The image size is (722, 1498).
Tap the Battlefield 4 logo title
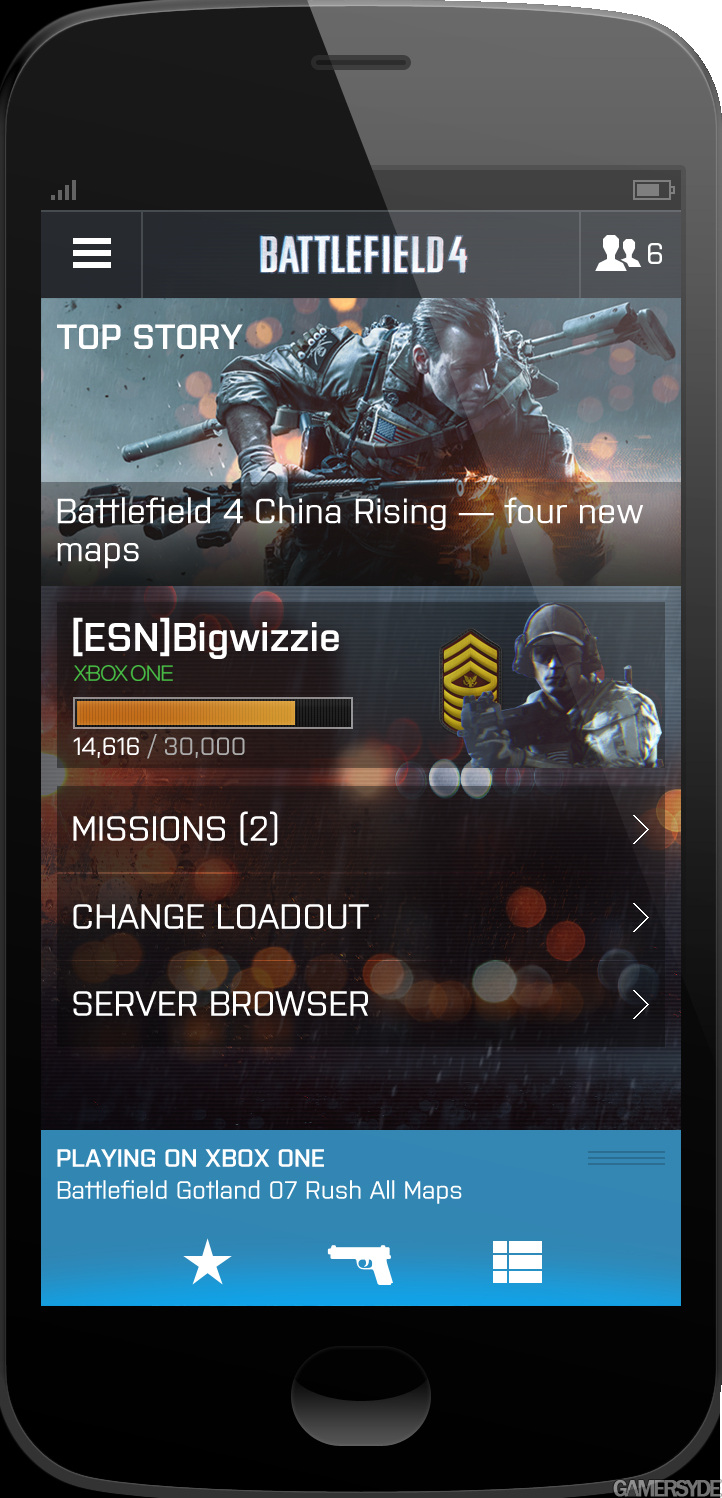click(363, 255)
